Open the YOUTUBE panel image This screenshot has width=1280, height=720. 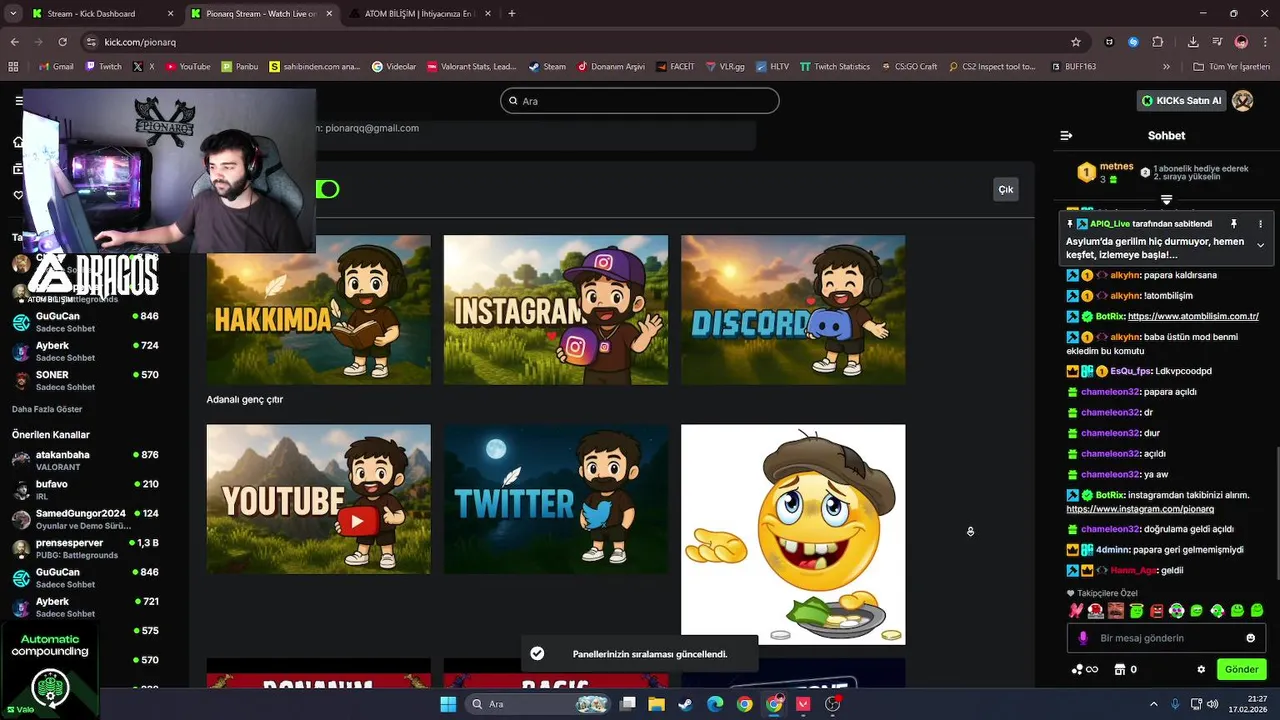(x=319, y=499)
